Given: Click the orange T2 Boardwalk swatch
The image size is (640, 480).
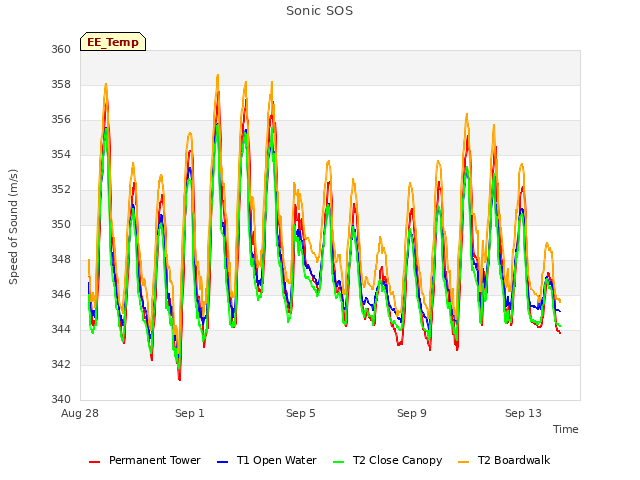Looking at the screenshot, I should (464, 462).
